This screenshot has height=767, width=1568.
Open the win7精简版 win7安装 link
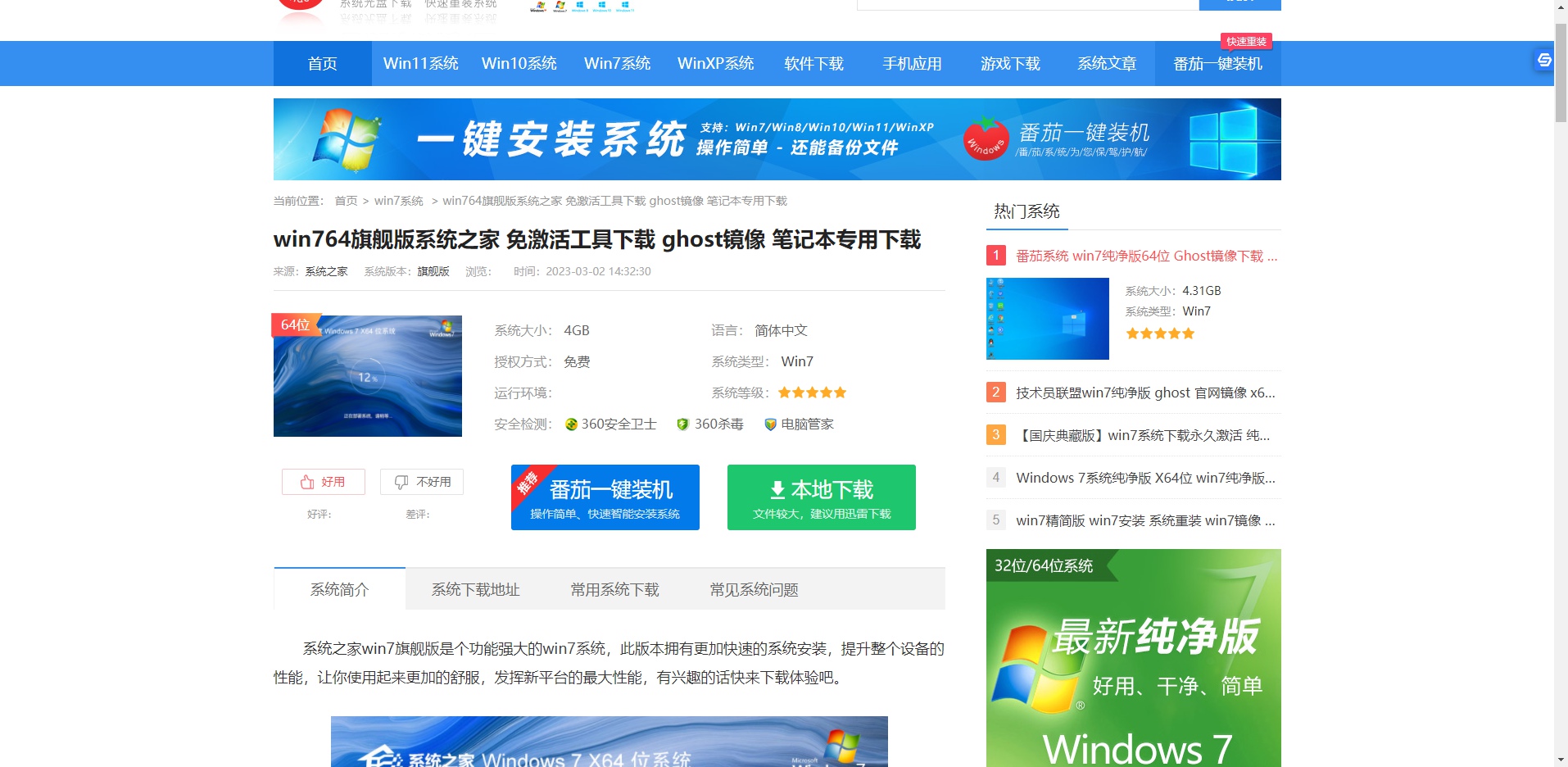1145,520
